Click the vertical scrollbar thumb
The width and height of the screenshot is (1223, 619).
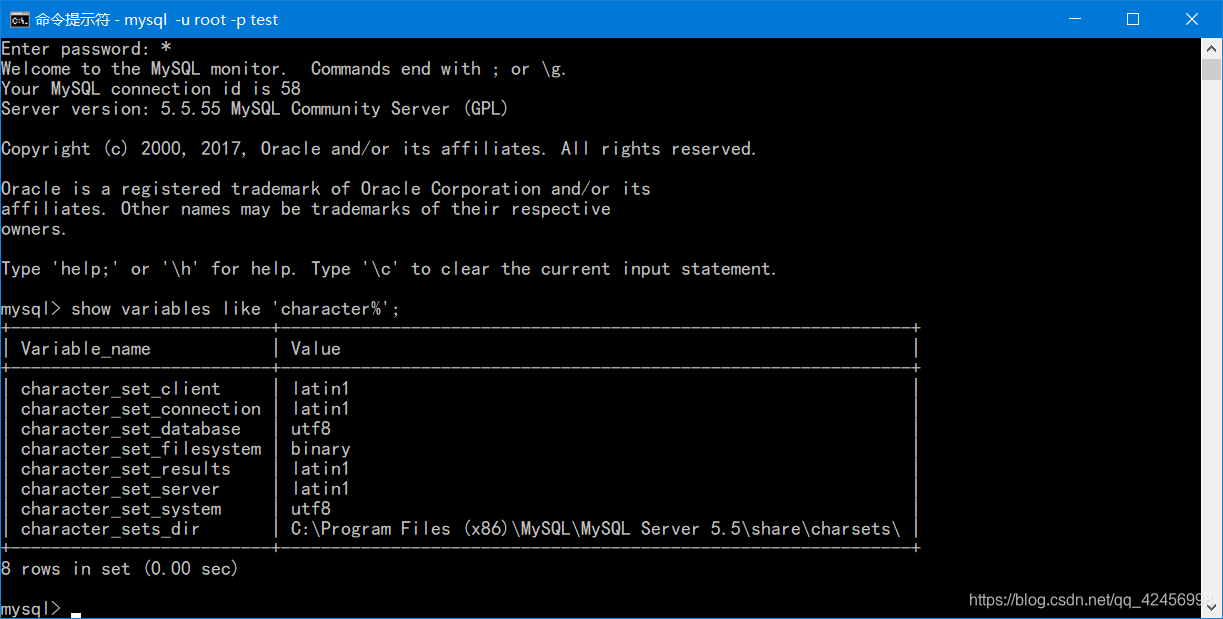1212,69
